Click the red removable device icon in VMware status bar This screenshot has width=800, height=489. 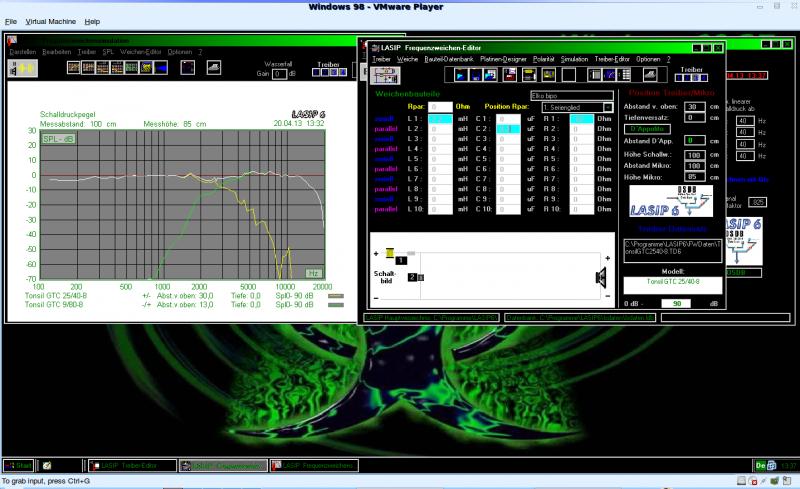tap(753, 481)
